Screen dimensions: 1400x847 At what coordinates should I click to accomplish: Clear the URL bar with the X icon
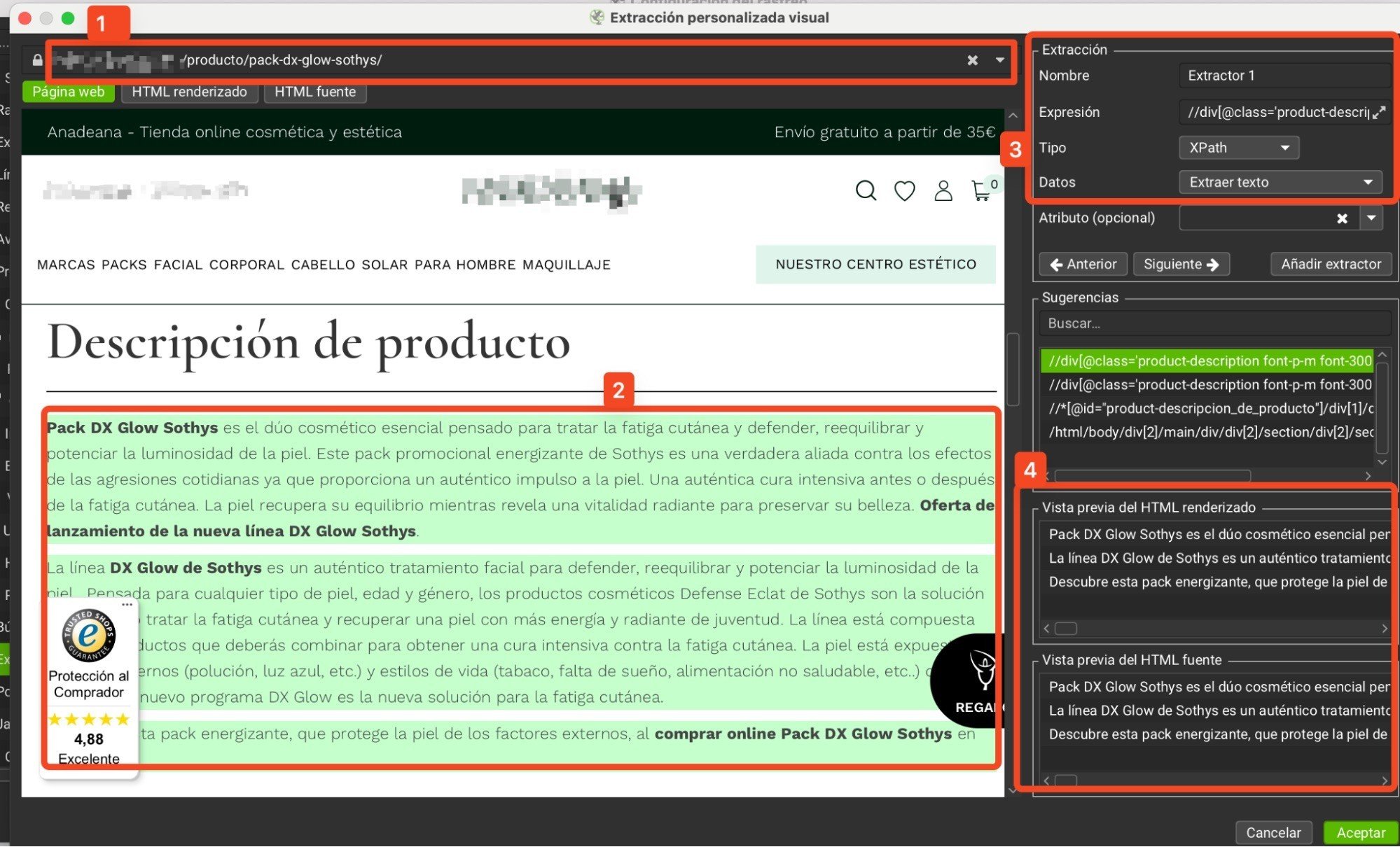(x=972, y=60)
